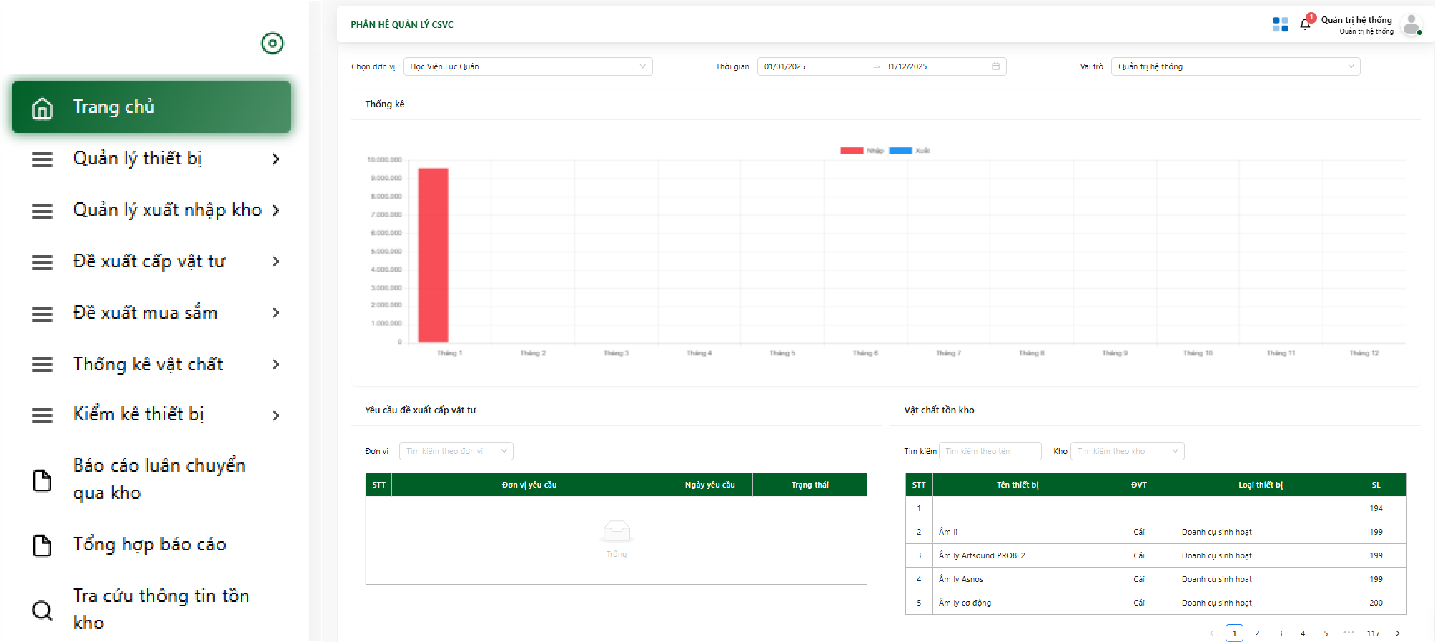The width and height of the screenshot is (1435, 642).
Task: Open the Kho warehouse filter dropdown
Action: [1128, 451]
